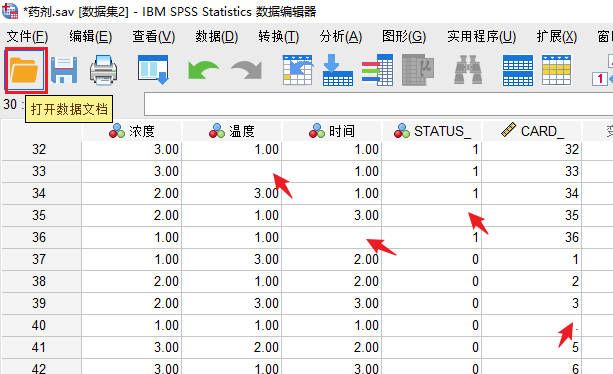Open the 实用程序(U) menu

(482, 37)
